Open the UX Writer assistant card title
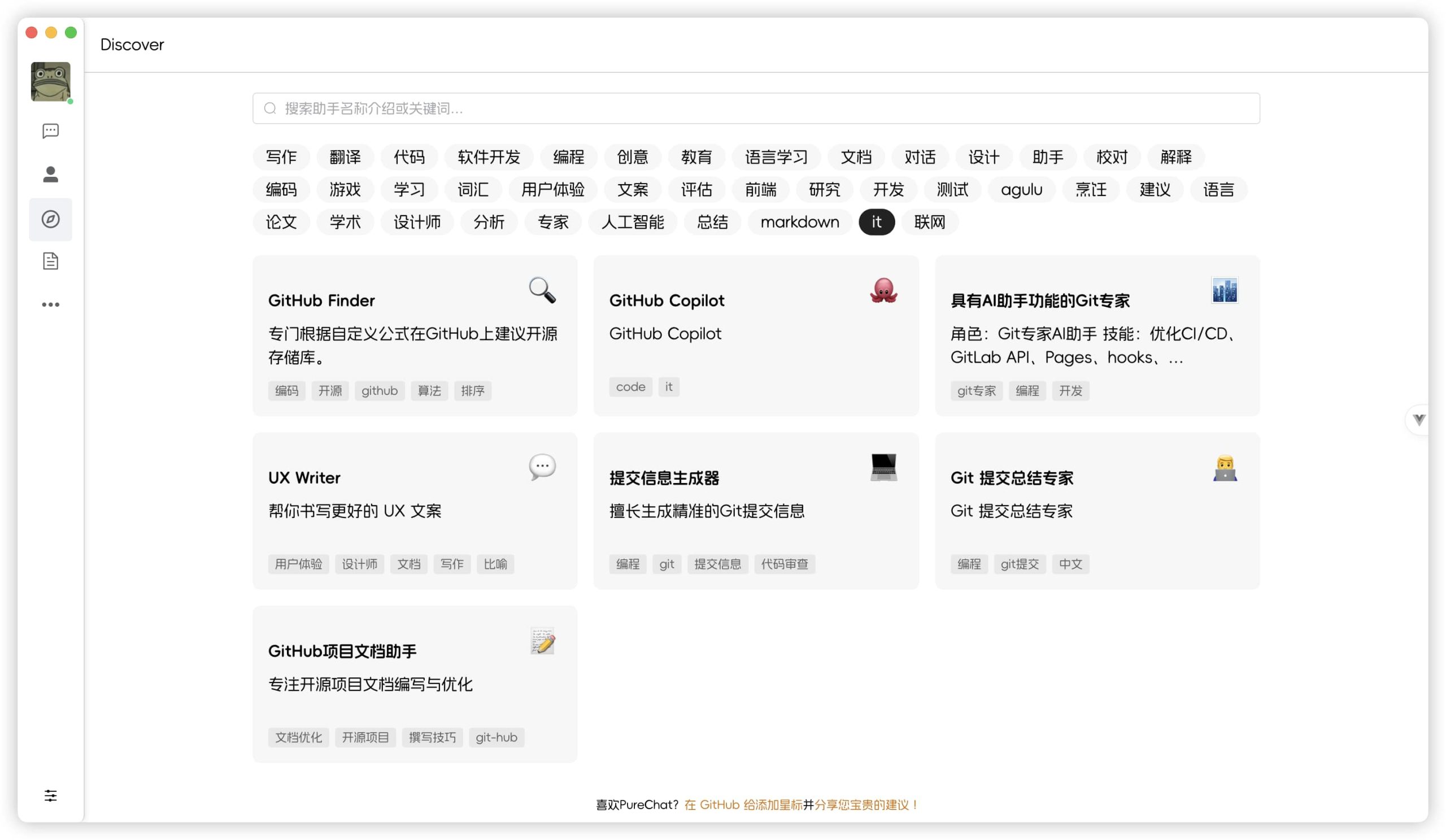The image size is (1446, 840). [x=304, y=477]
